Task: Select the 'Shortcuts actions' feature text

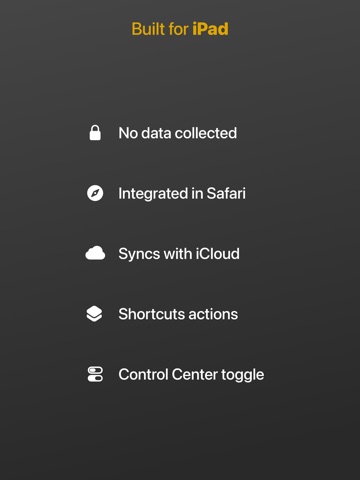Action: pos(178,314)
